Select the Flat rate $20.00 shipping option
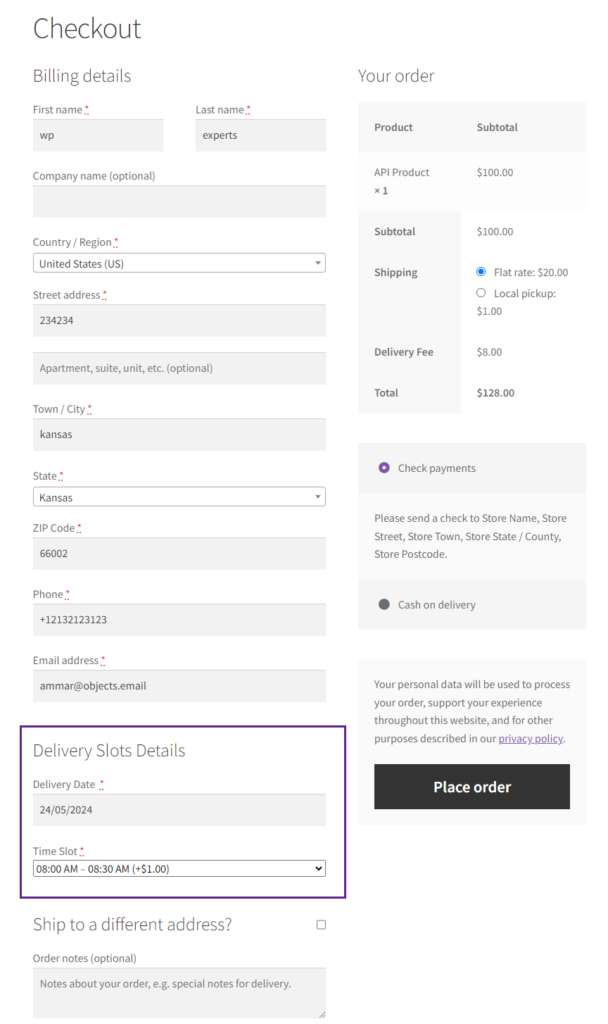The width and height of the screenshot is (608, 1024). point(481,272)
